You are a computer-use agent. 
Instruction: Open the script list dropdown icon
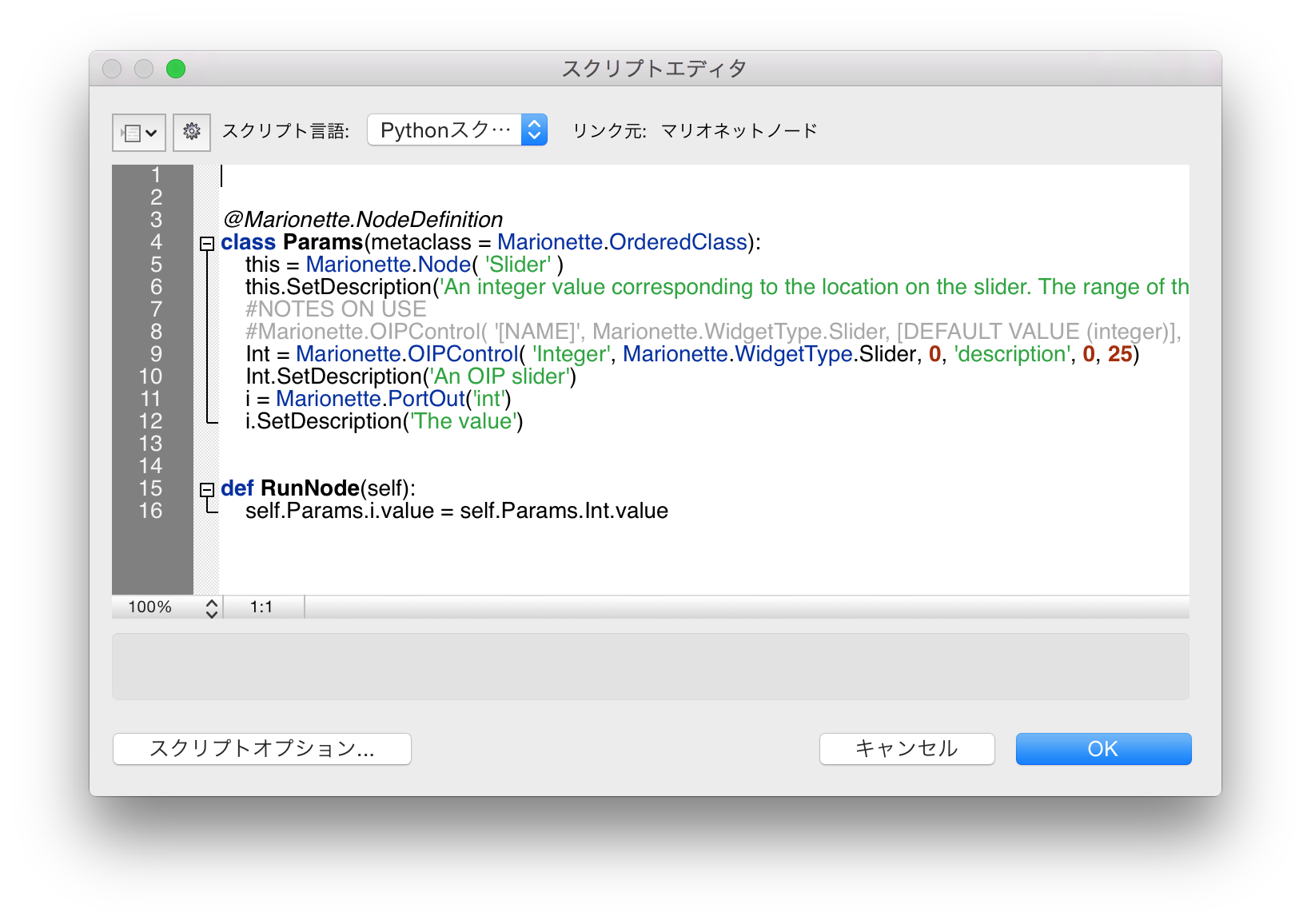click(x=139, y=132)
